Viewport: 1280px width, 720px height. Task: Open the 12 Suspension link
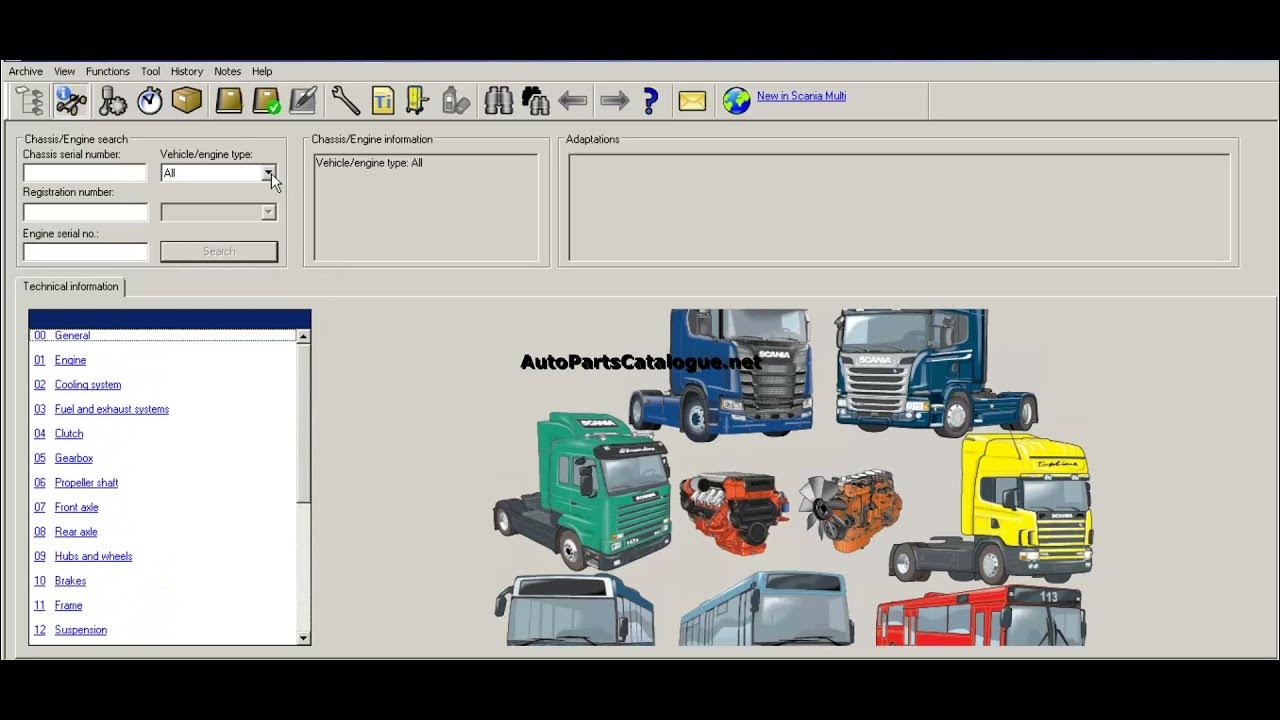(x=70, y=630)
